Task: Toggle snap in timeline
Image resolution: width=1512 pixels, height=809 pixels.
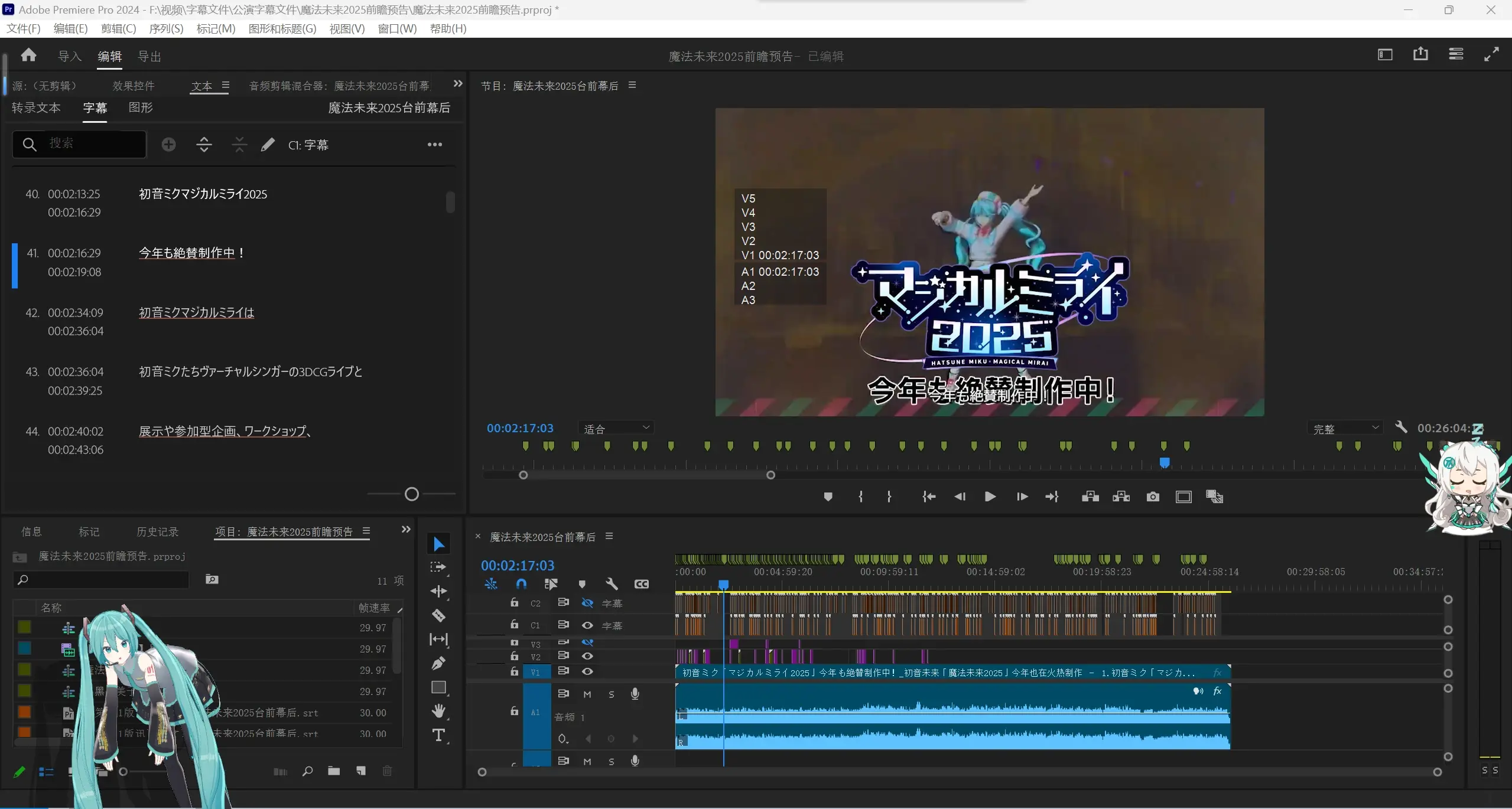Action: [521, 584]
